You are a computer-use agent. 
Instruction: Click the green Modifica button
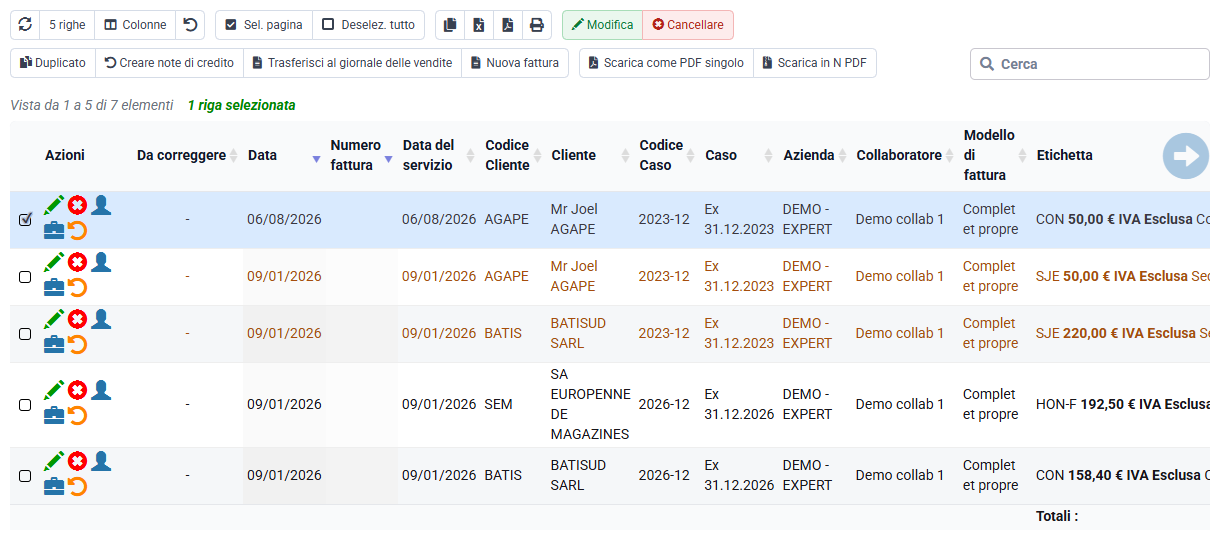(x=602, y=25)
